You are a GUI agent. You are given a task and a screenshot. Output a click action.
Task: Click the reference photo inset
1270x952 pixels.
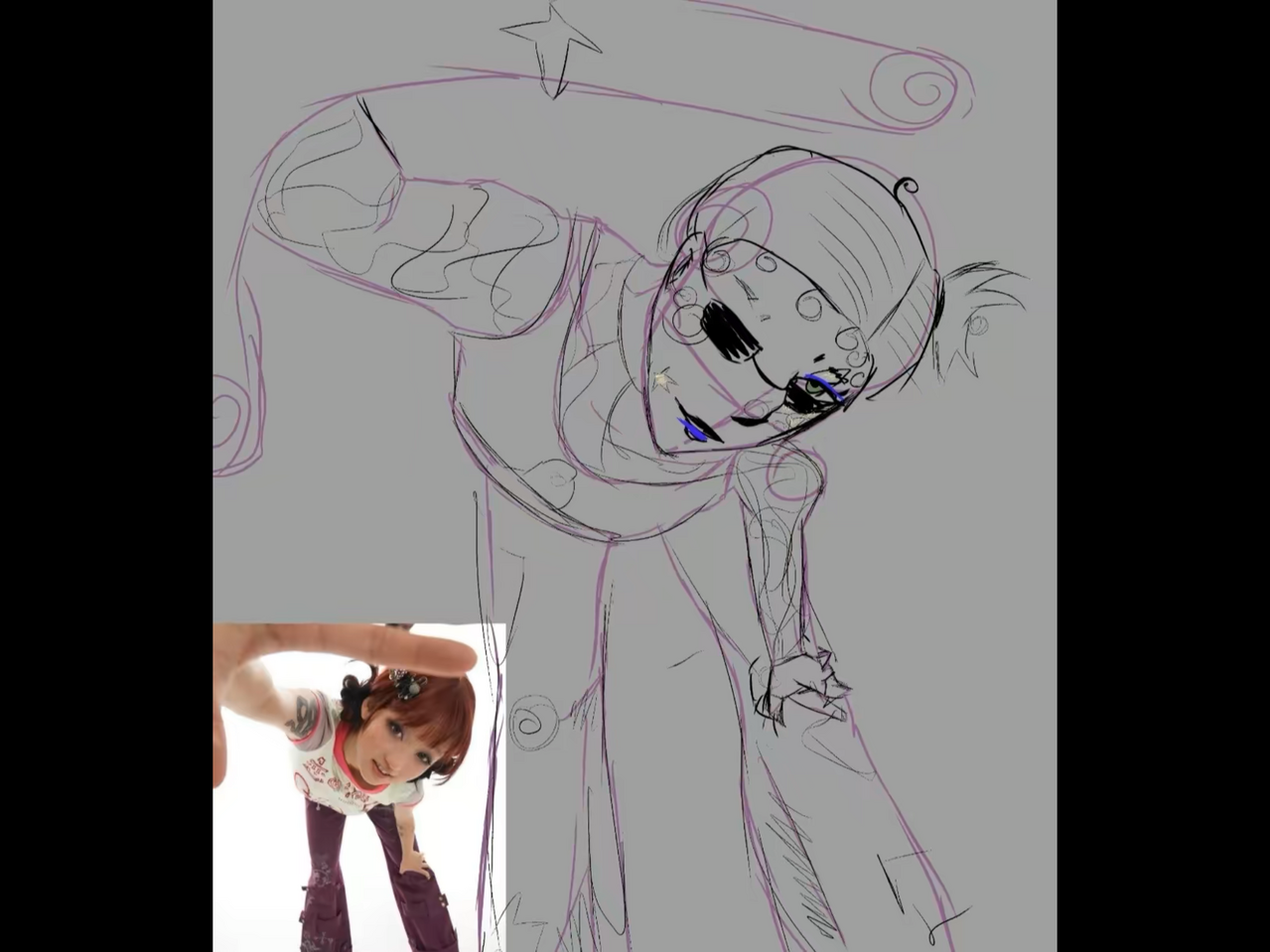[357, 784]
